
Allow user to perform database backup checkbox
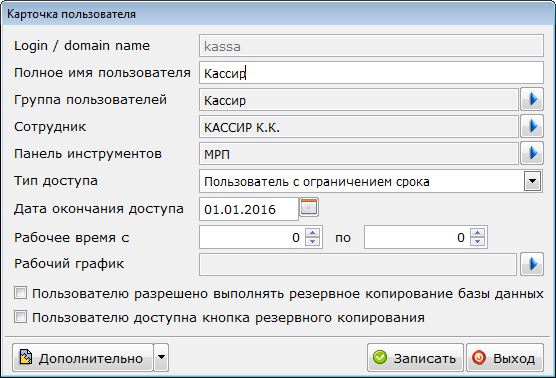coord(20,293)
